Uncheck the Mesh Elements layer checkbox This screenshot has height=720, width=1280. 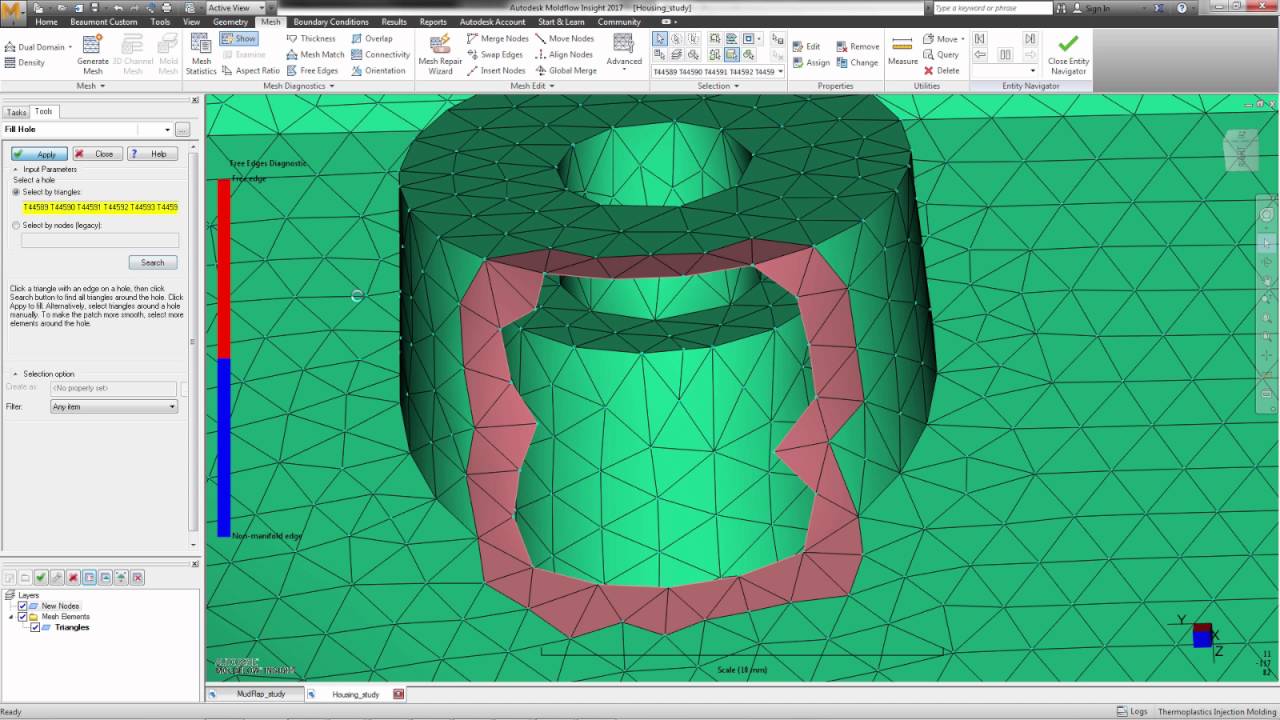point(22,617)
